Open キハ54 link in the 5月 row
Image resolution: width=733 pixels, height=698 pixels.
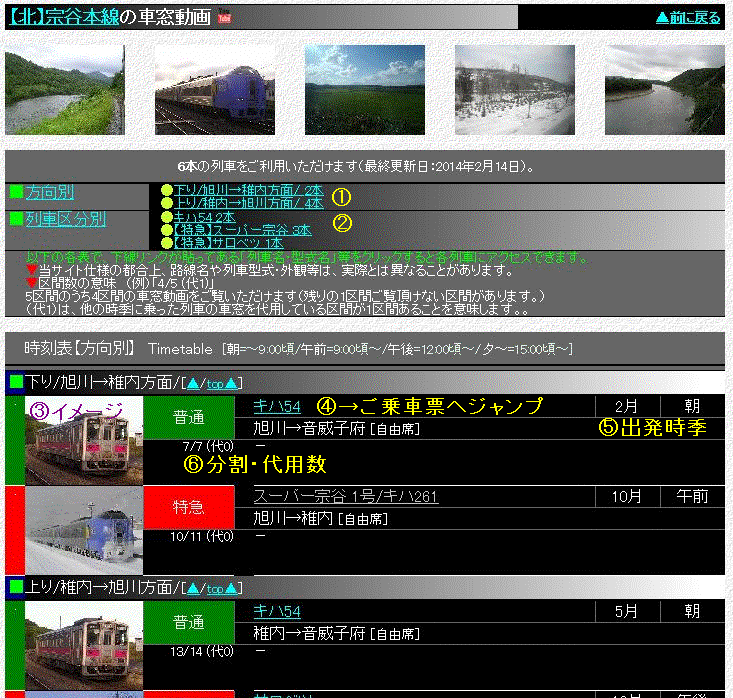click(277, 612)
